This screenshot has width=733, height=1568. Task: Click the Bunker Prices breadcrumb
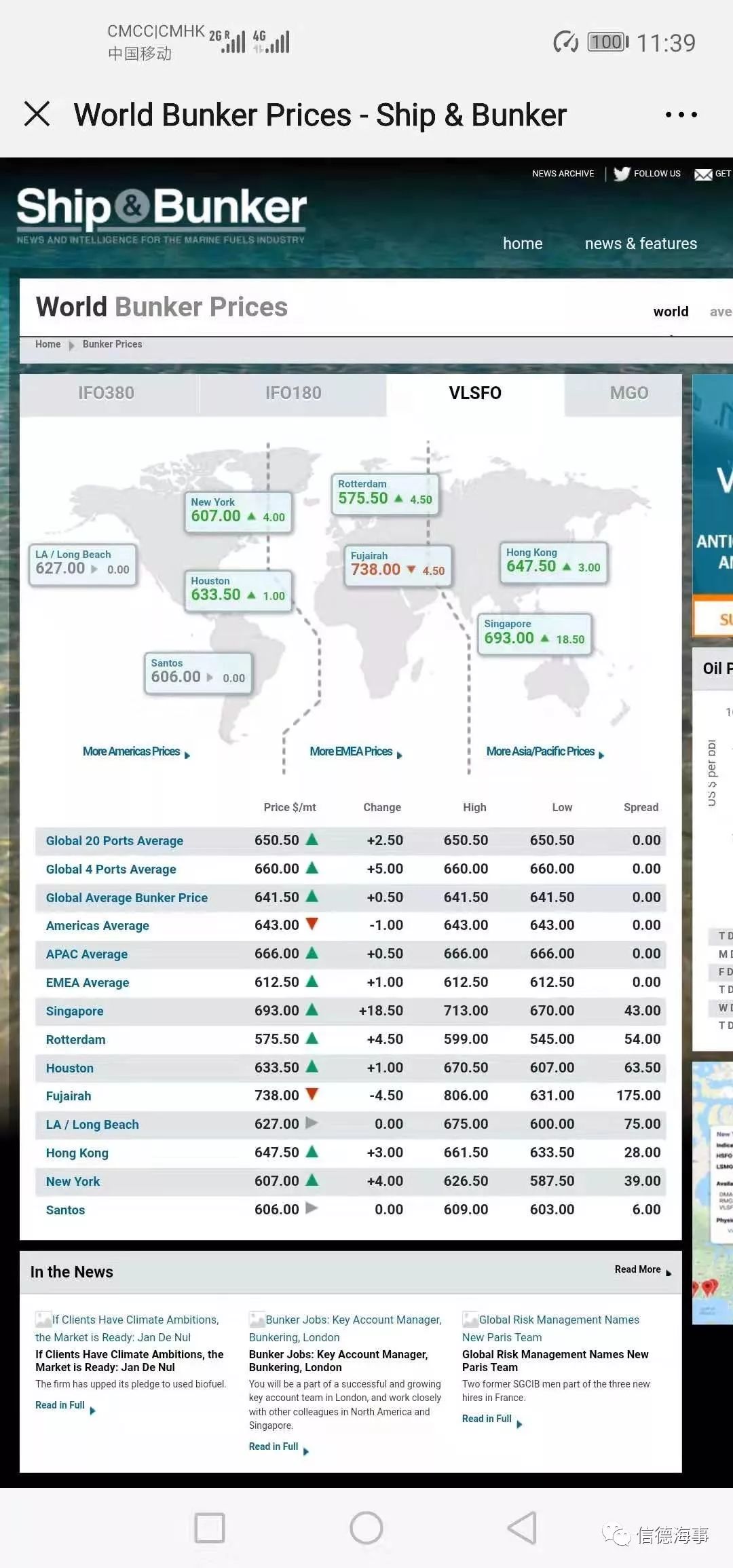pos(112,344)
